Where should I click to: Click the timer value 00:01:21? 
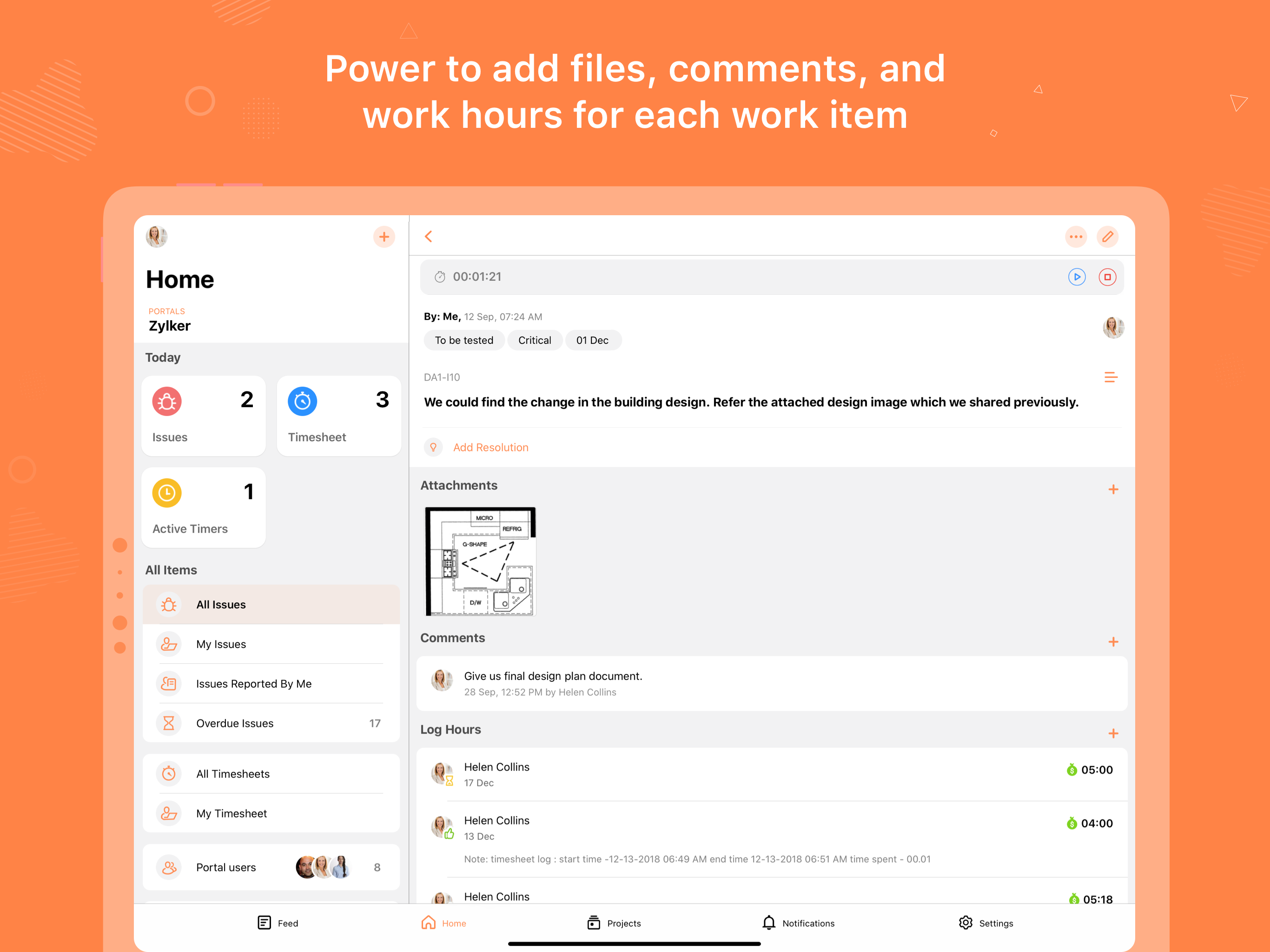tap(477, 277)
